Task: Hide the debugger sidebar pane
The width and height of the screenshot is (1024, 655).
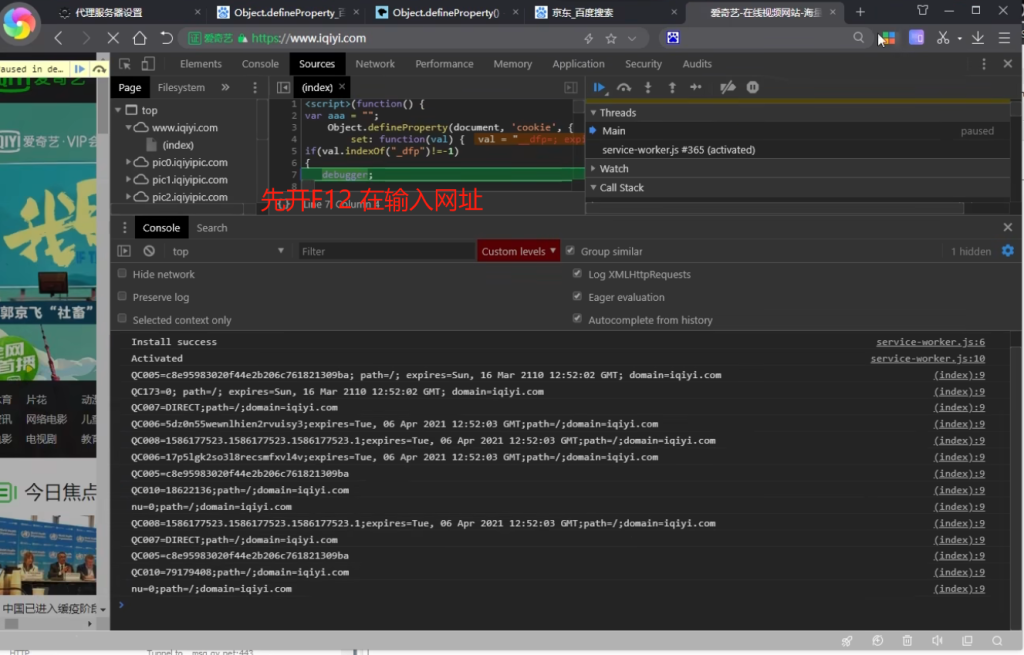Action: click(571, 88)
